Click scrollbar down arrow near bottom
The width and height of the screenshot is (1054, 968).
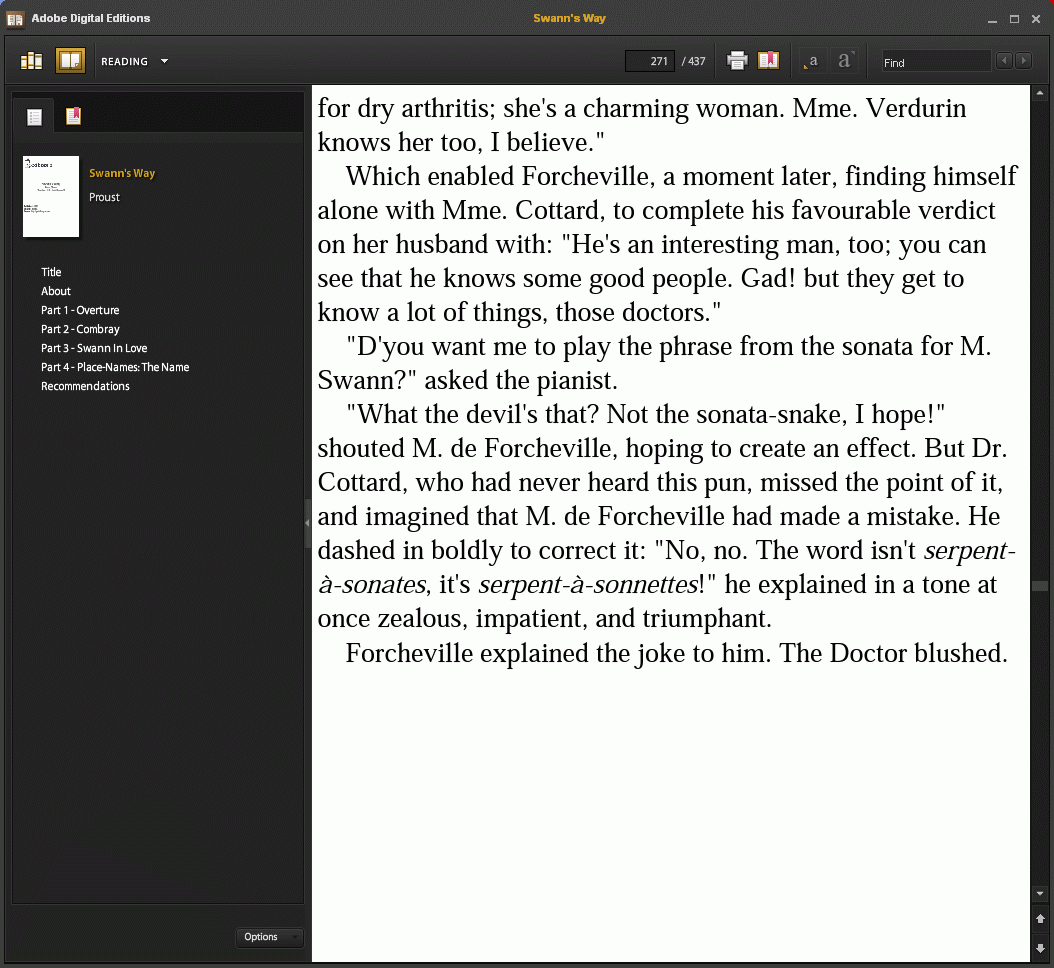1040,893
